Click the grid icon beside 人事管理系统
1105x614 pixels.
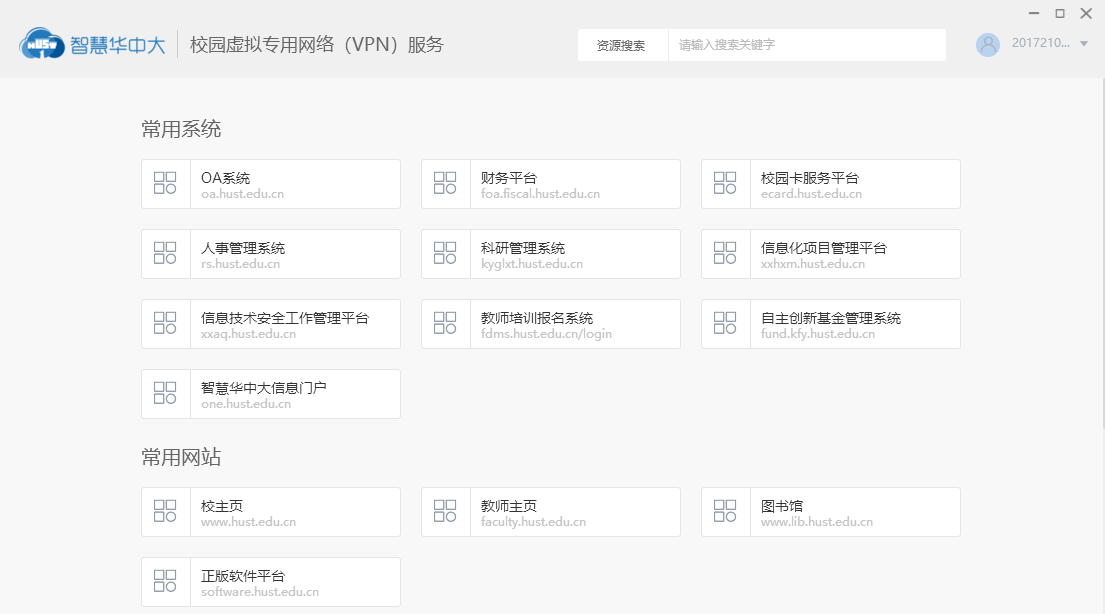tap(165, 253)
